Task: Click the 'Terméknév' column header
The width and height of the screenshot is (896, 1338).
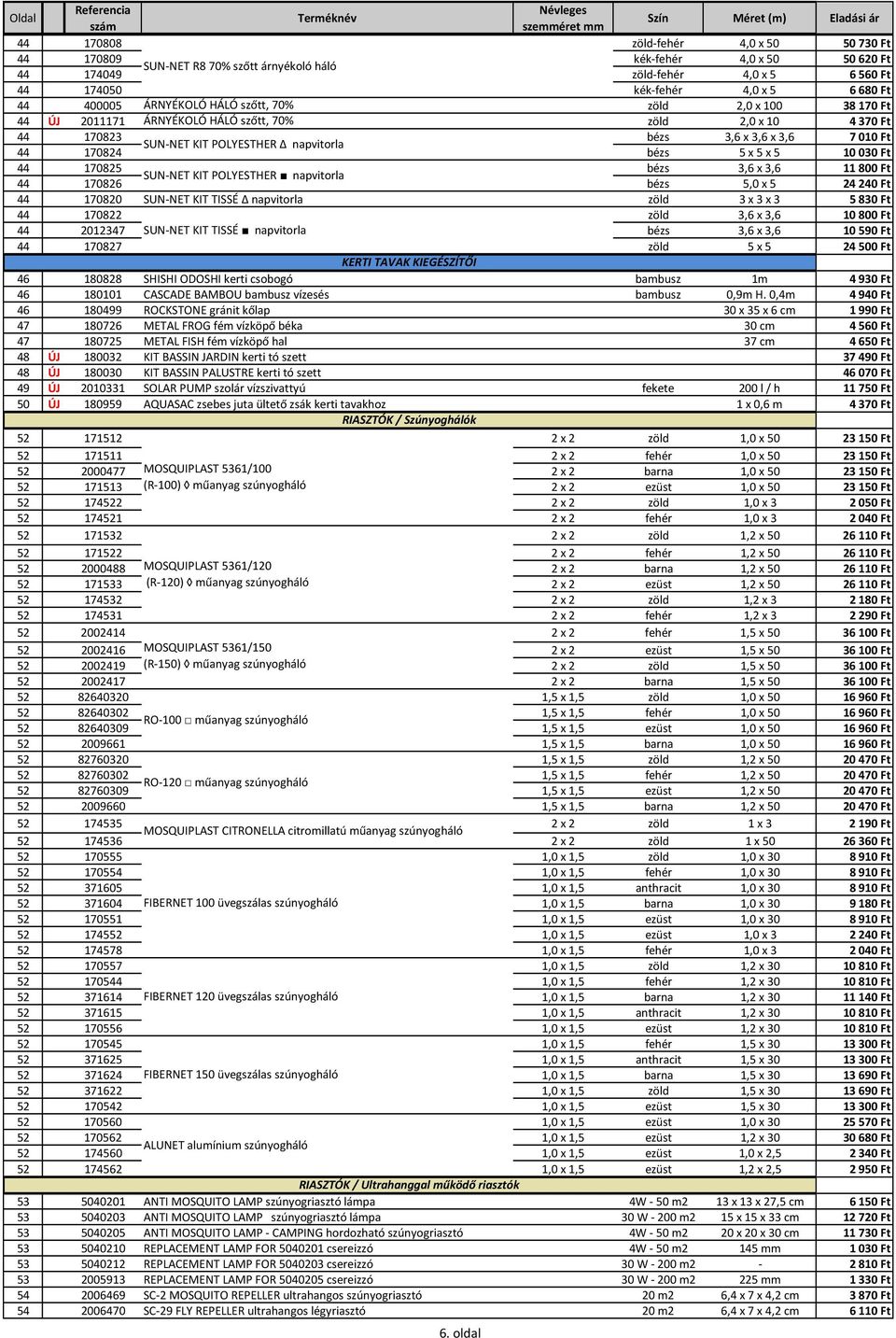Action: 327,18
